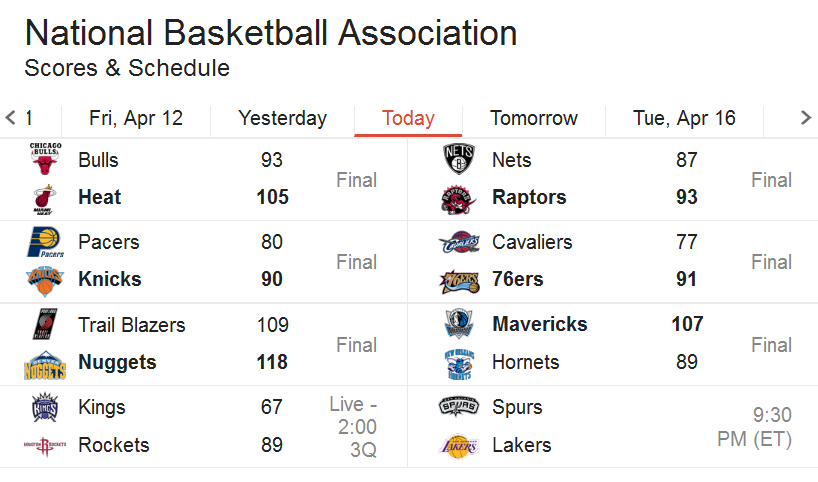Click the Trail Blazers team name
Image resolution: width=818 pixels, height=482 pixels.
pyautogui.click(x=131, y=325)
